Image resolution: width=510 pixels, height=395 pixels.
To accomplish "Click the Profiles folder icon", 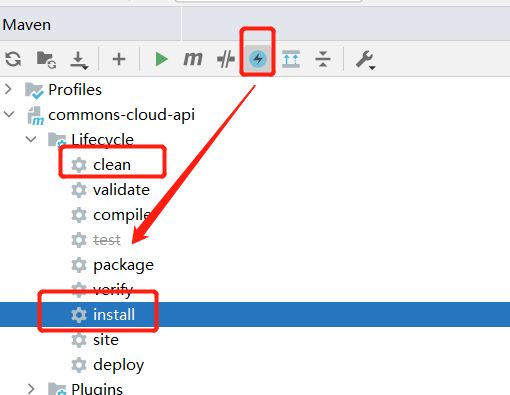I will (34, 90).
